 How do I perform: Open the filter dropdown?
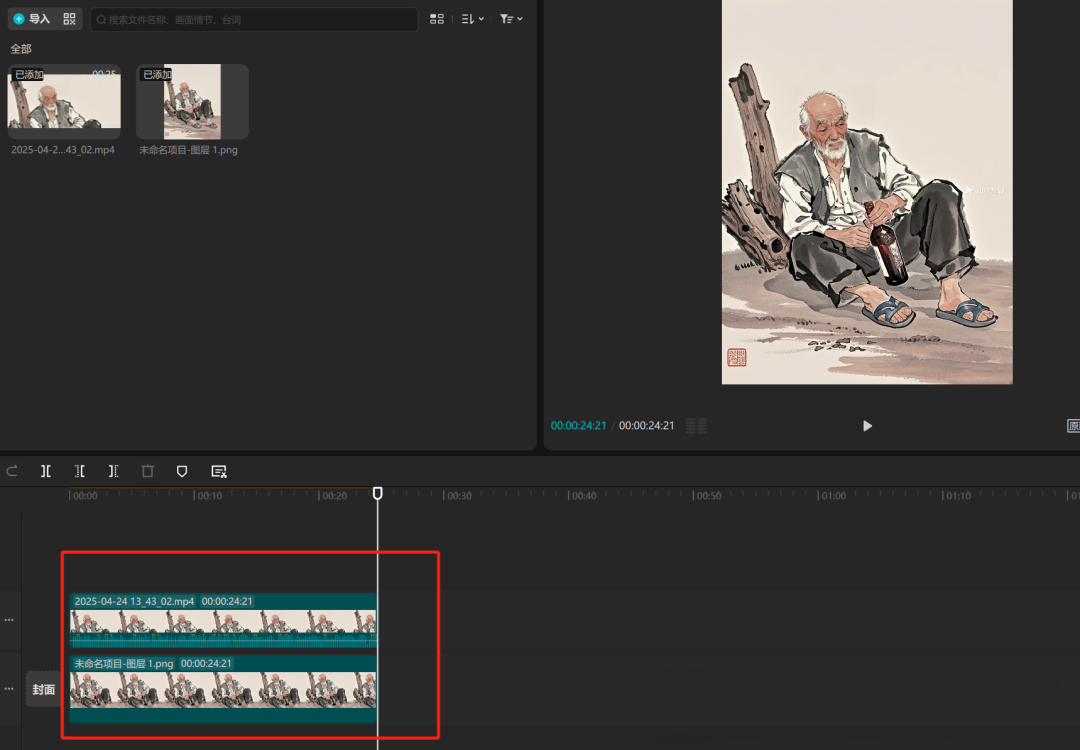click(x=511, y=19)
